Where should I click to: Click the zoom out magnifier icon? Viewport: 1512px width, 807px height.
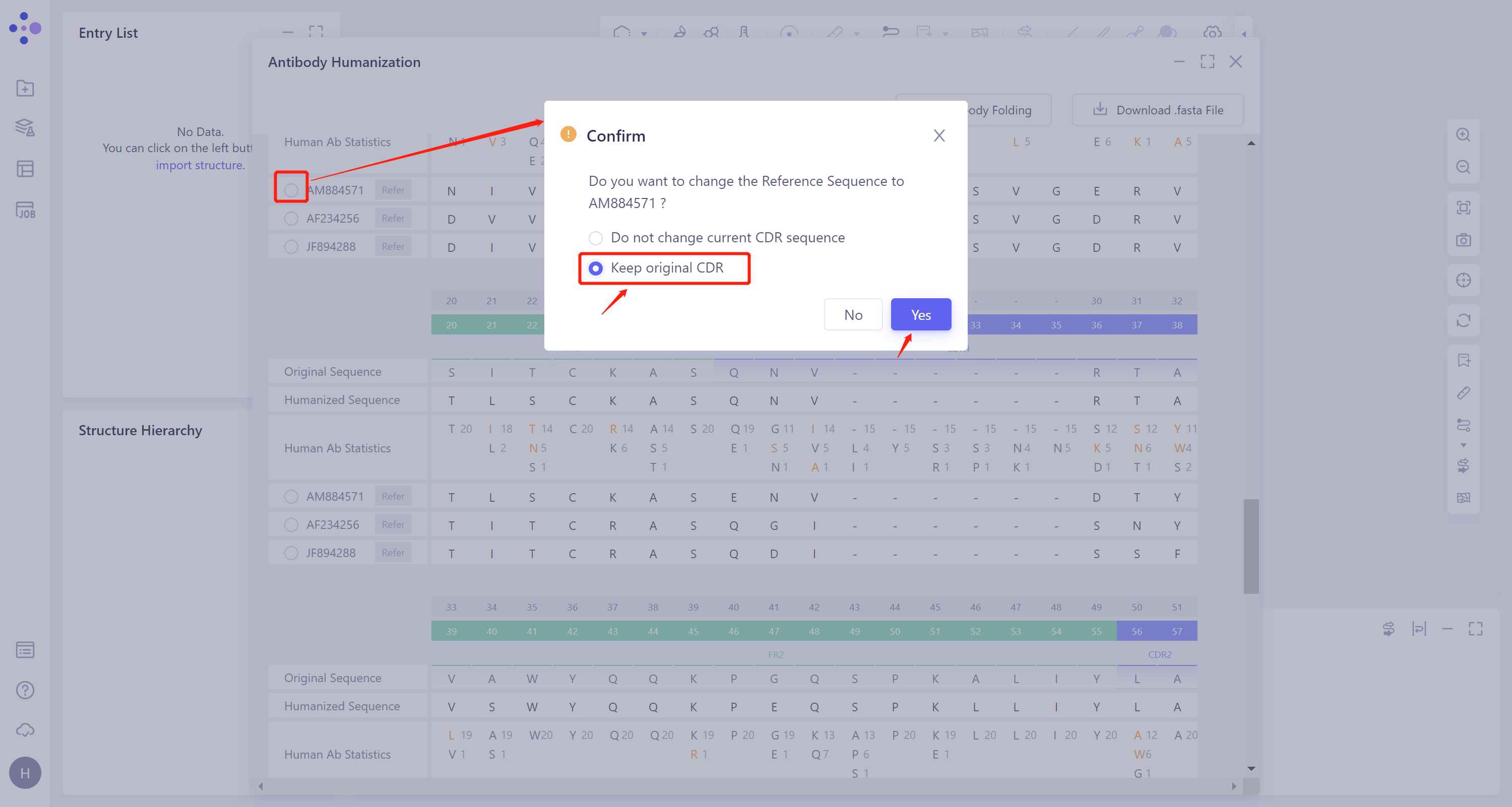pyautogui.click(x=1463, y=167)
